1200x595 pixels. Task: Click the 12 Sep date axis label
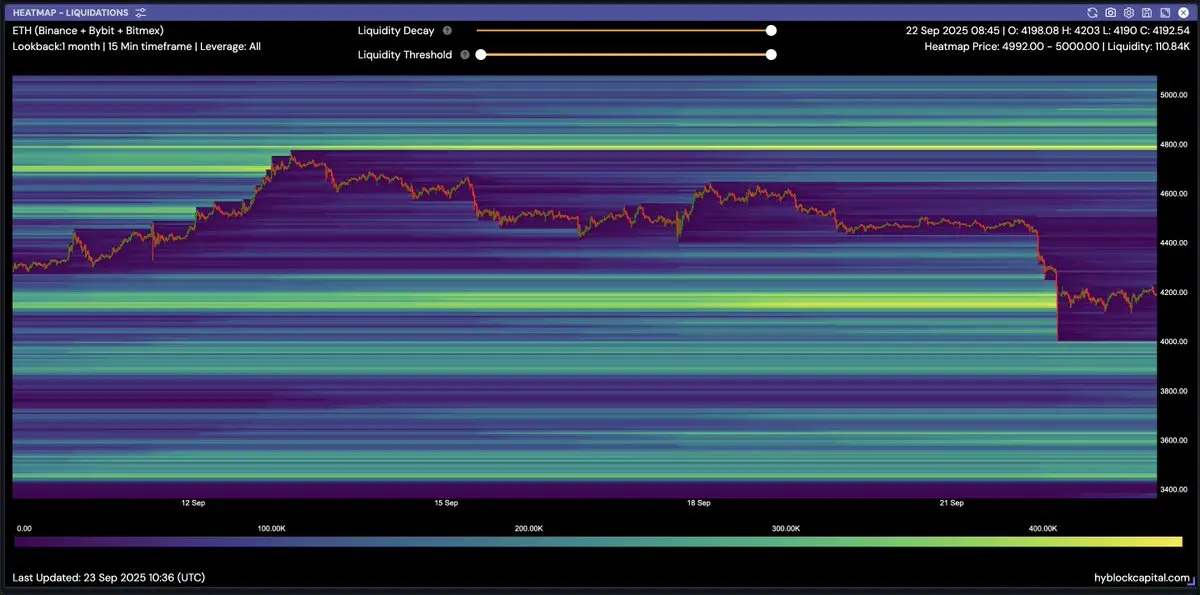point(193,503)
